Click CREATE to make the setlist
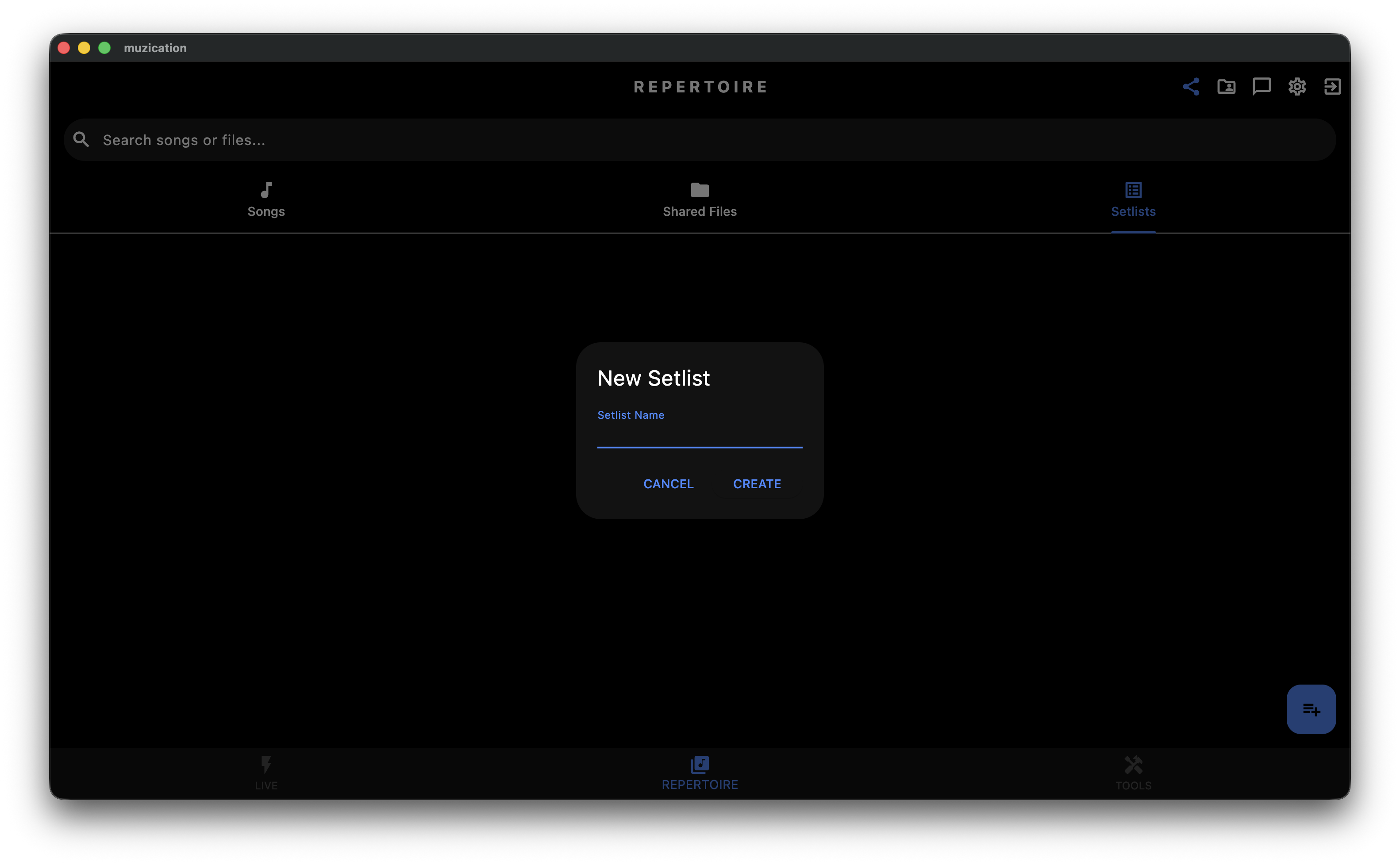This screenshot has height=865, width=1400. coord(757,484)
